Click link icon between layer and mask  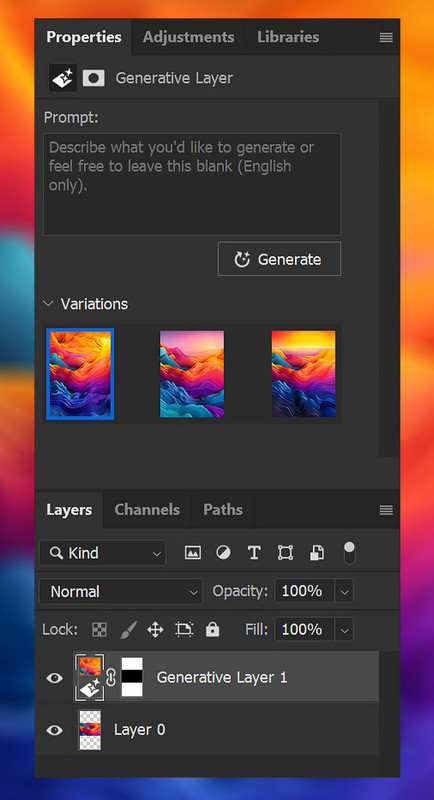coord(111,678)
